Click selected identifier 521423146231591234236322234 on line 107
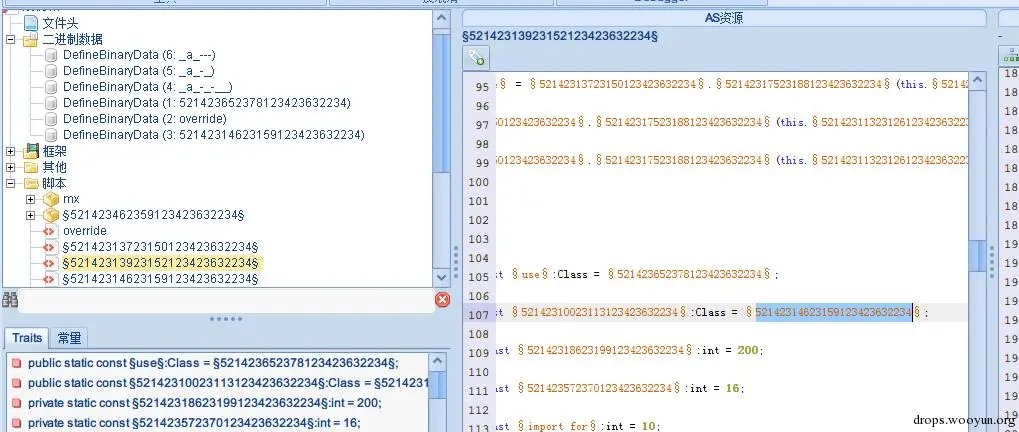 point(834,312)
